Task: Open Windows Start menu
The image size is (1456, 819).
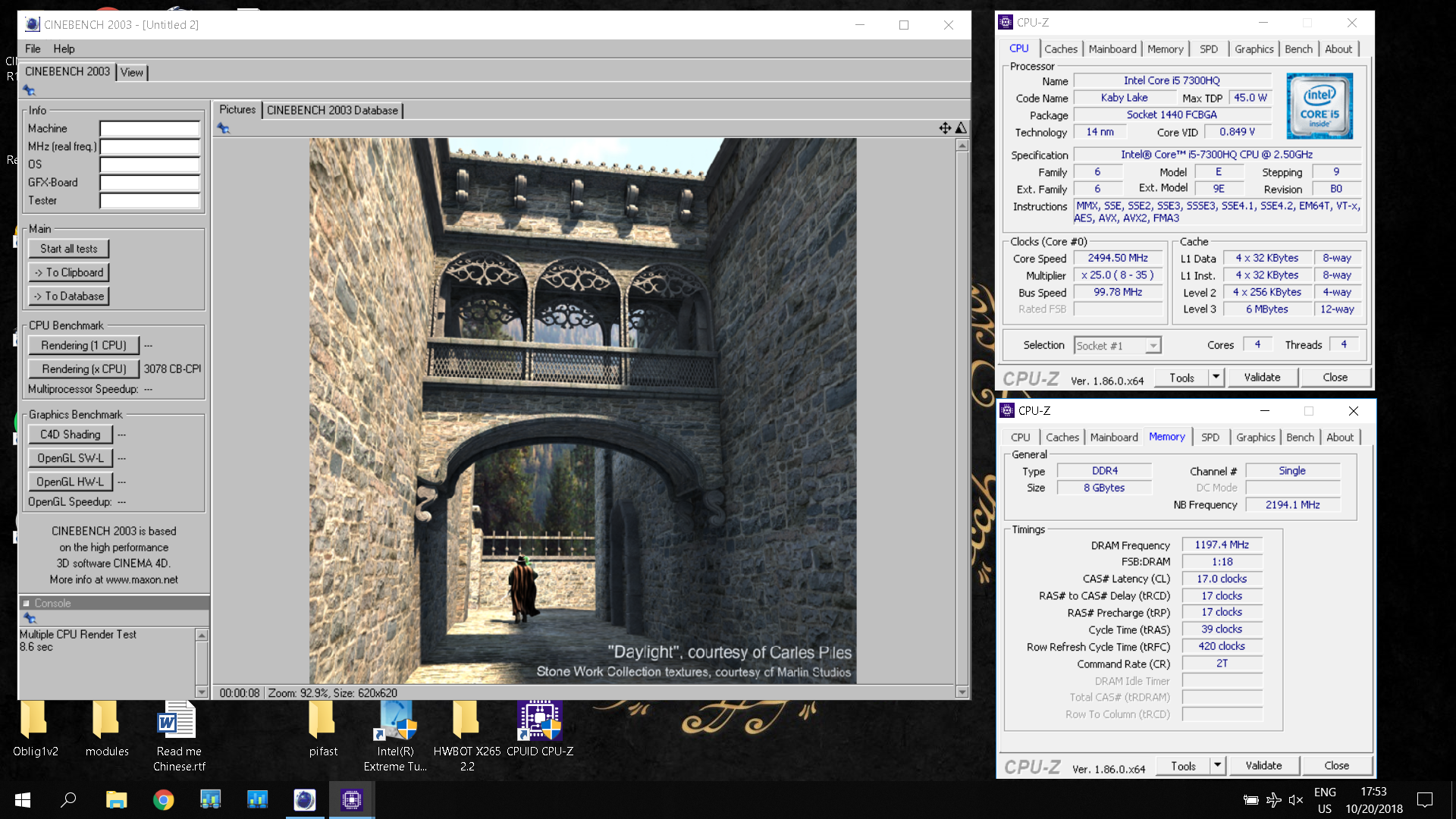Action: (x=22, y=800)
